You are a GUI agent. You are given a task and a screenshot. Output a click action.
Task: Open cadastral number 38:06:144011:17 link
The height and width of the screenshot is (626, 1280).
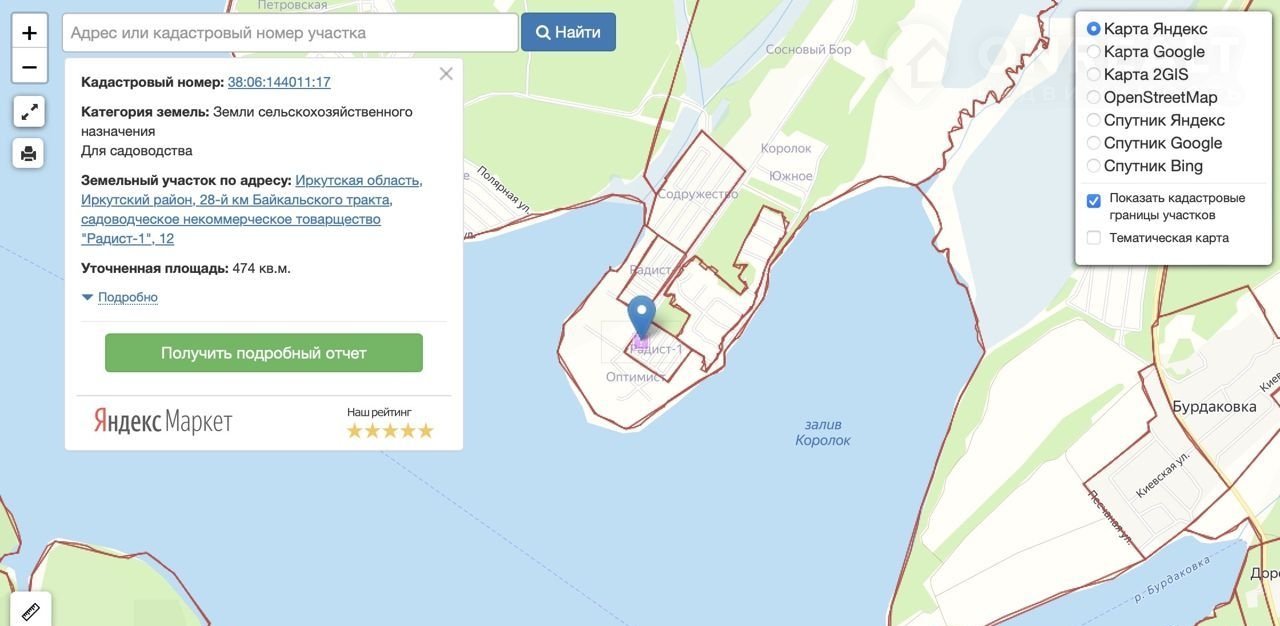click(279, 82)
